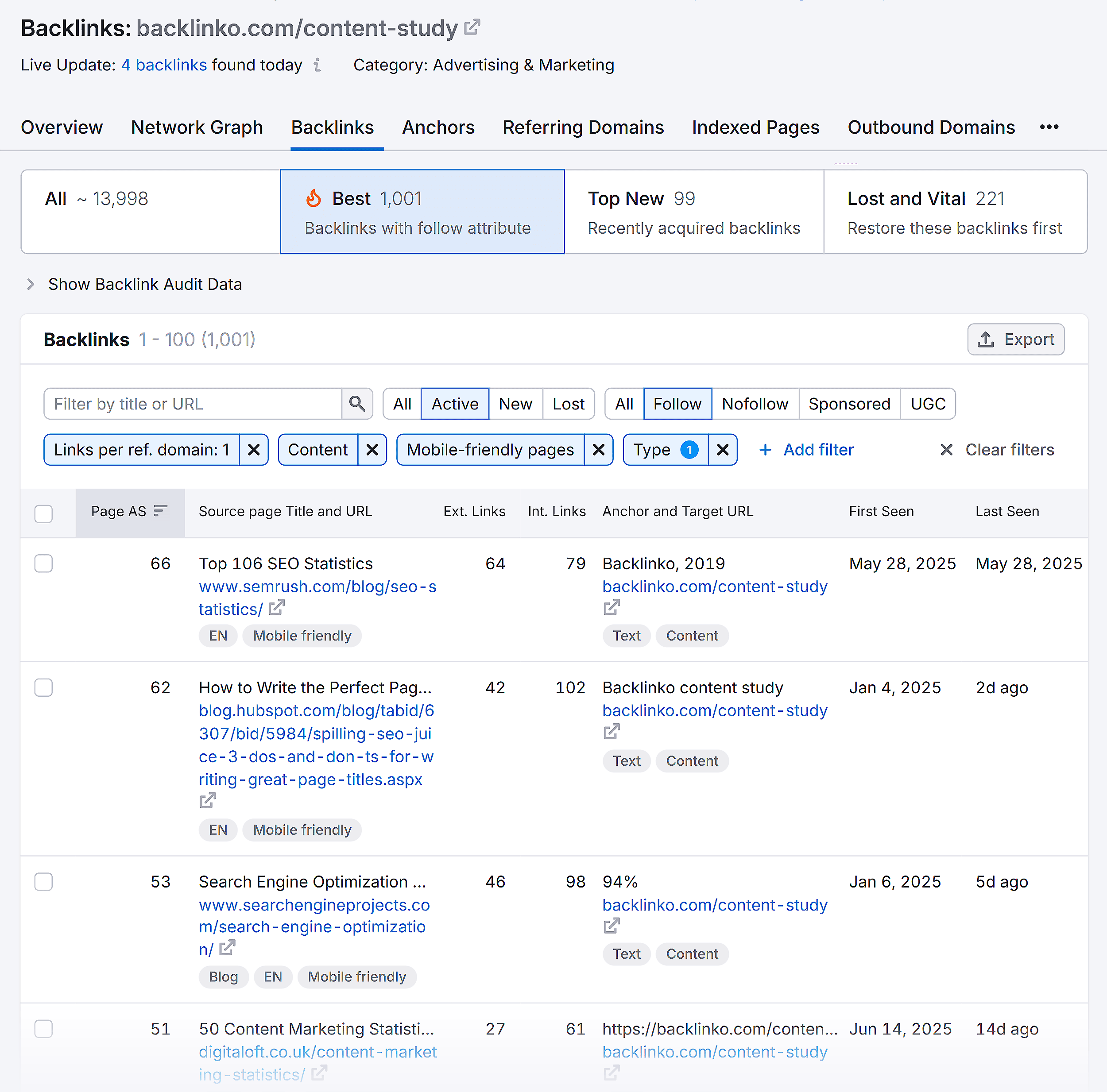Image resolution: width=1107 pixels, height=1092 pixels.
Task: Open semrush.com seo-statistics source external icon
Action: pyautogui.click(x=277, y=607)
